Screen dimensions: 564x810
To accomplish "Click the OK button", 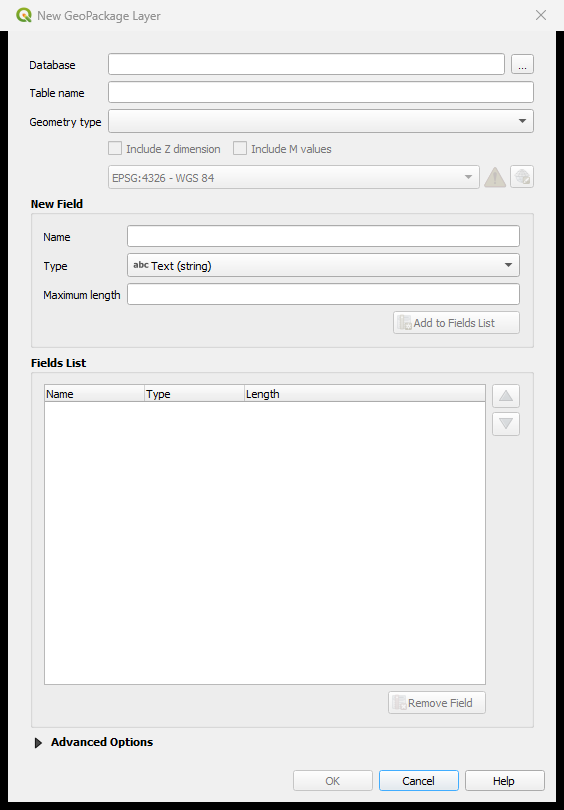I will (333, 781).
